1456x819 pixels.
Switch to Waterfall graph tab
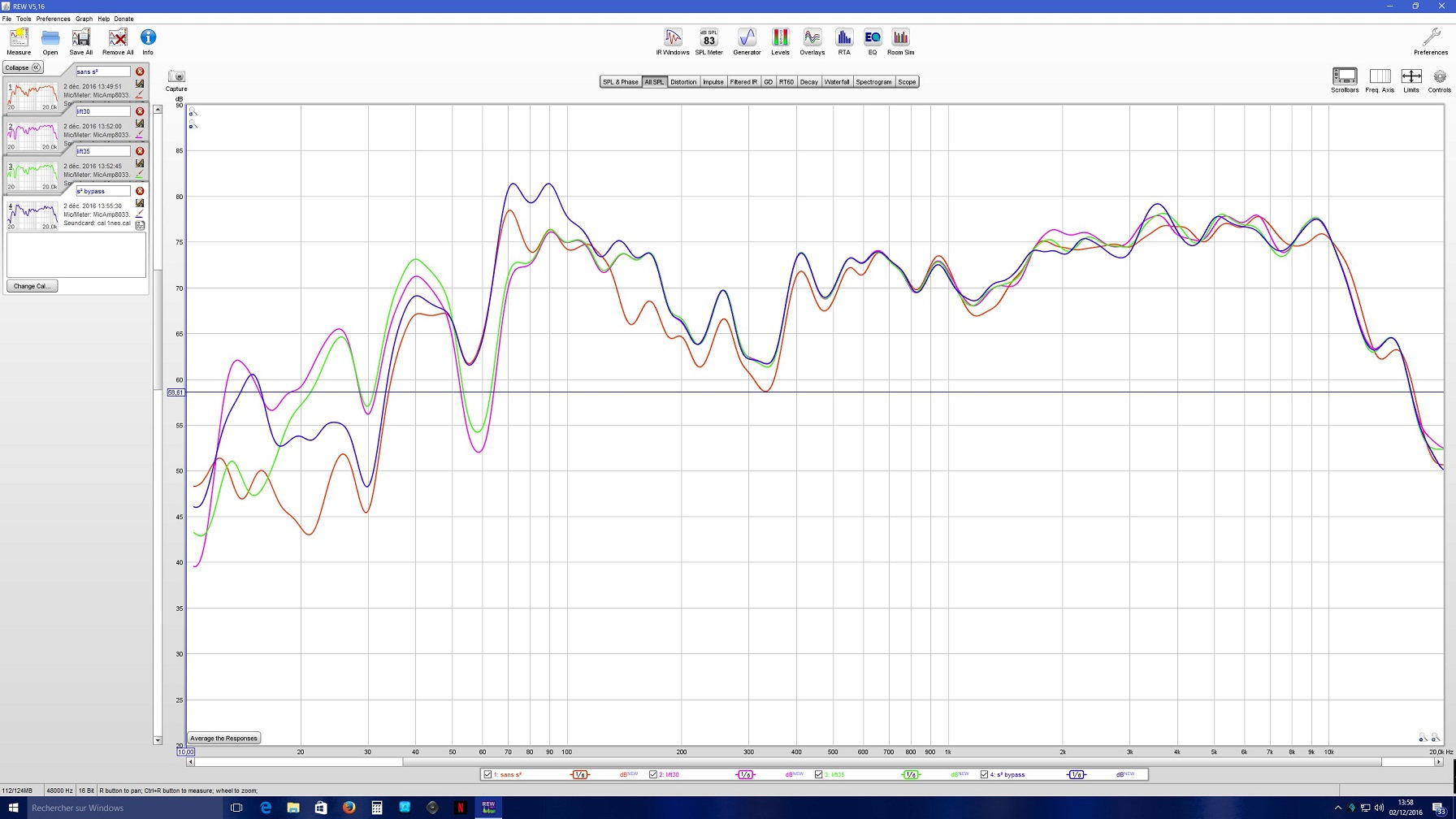click(837, 82)
